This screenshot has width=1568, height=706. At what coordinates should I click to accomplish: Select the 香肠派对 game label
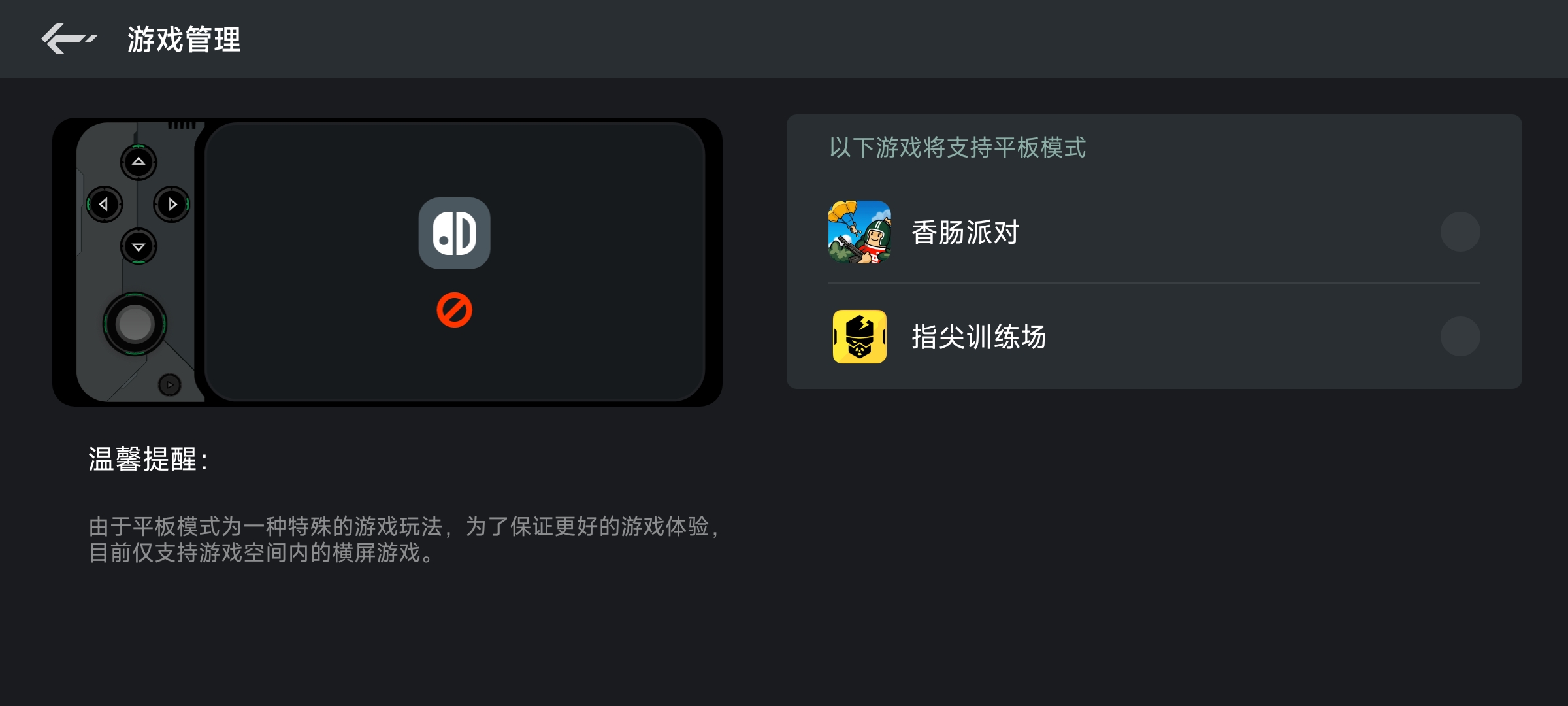(x=966, y=232)
